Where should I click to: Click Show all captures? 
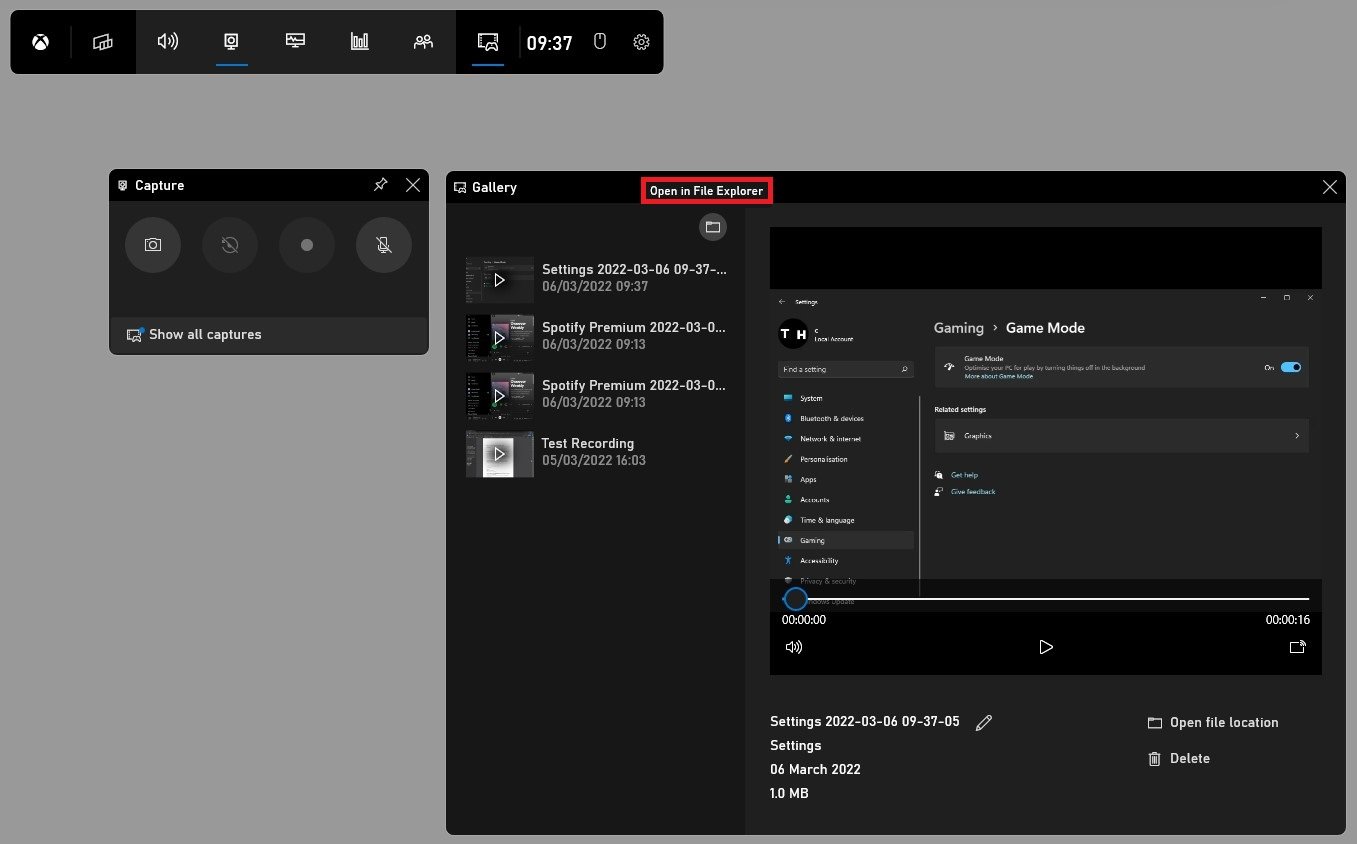tap(205, 335)
